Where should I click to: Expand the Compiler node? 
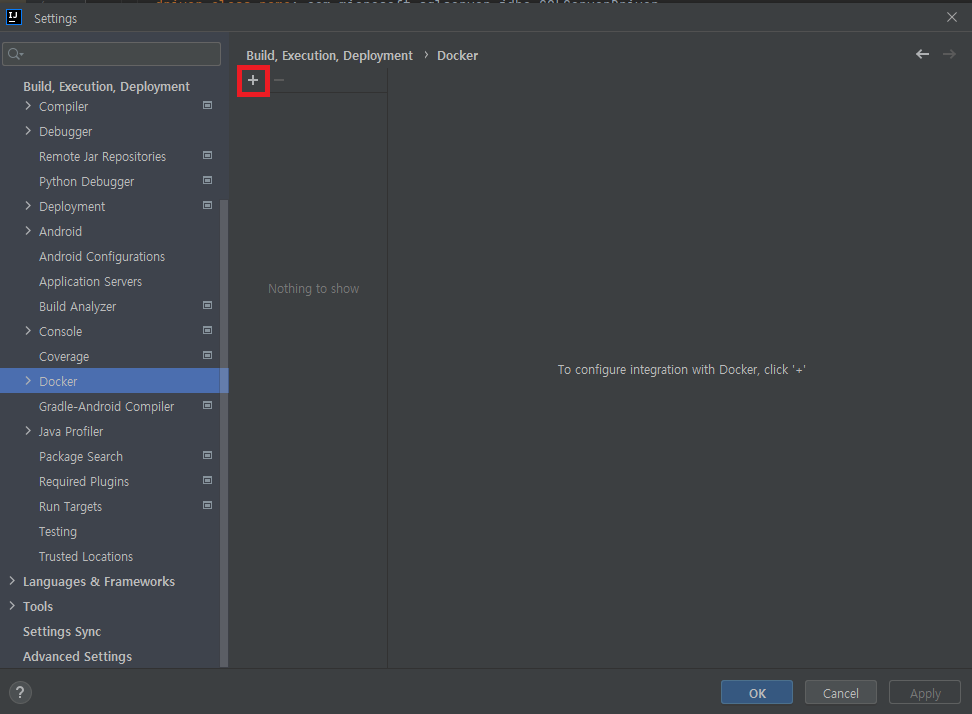pyautogui.click(x=28, y=106)
